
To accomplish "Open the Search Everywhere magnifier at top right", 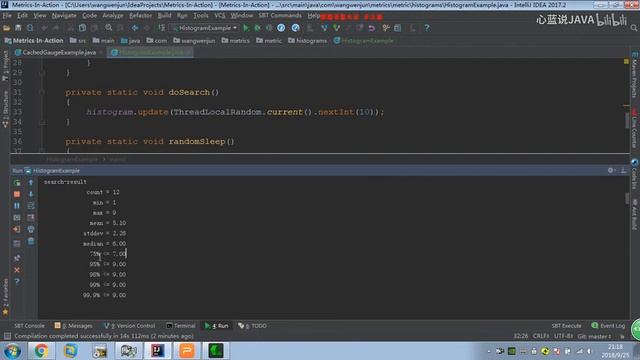I will coord(634,28).
